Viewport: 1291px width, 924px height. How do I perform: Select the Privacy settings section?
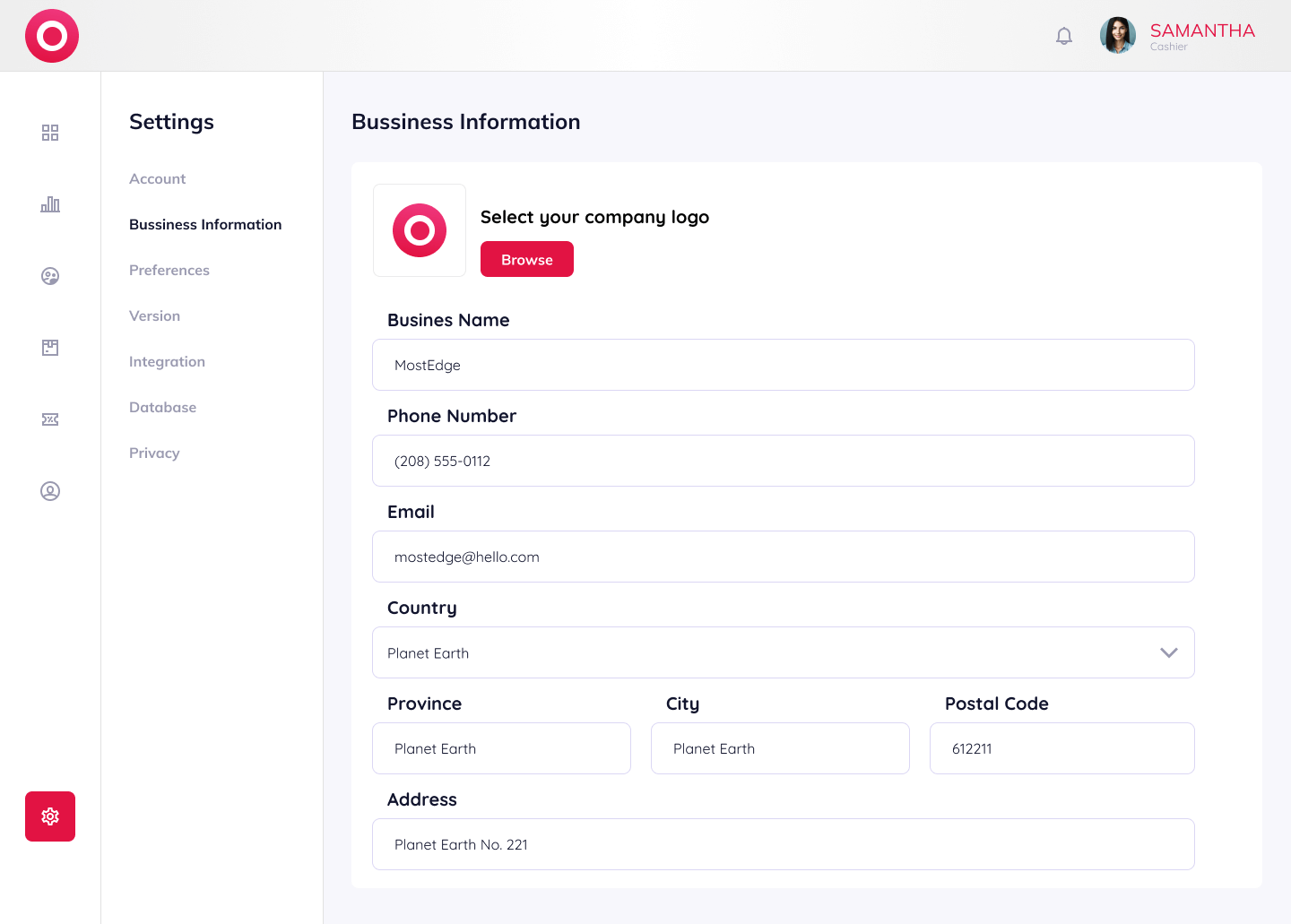click(154, 453)
